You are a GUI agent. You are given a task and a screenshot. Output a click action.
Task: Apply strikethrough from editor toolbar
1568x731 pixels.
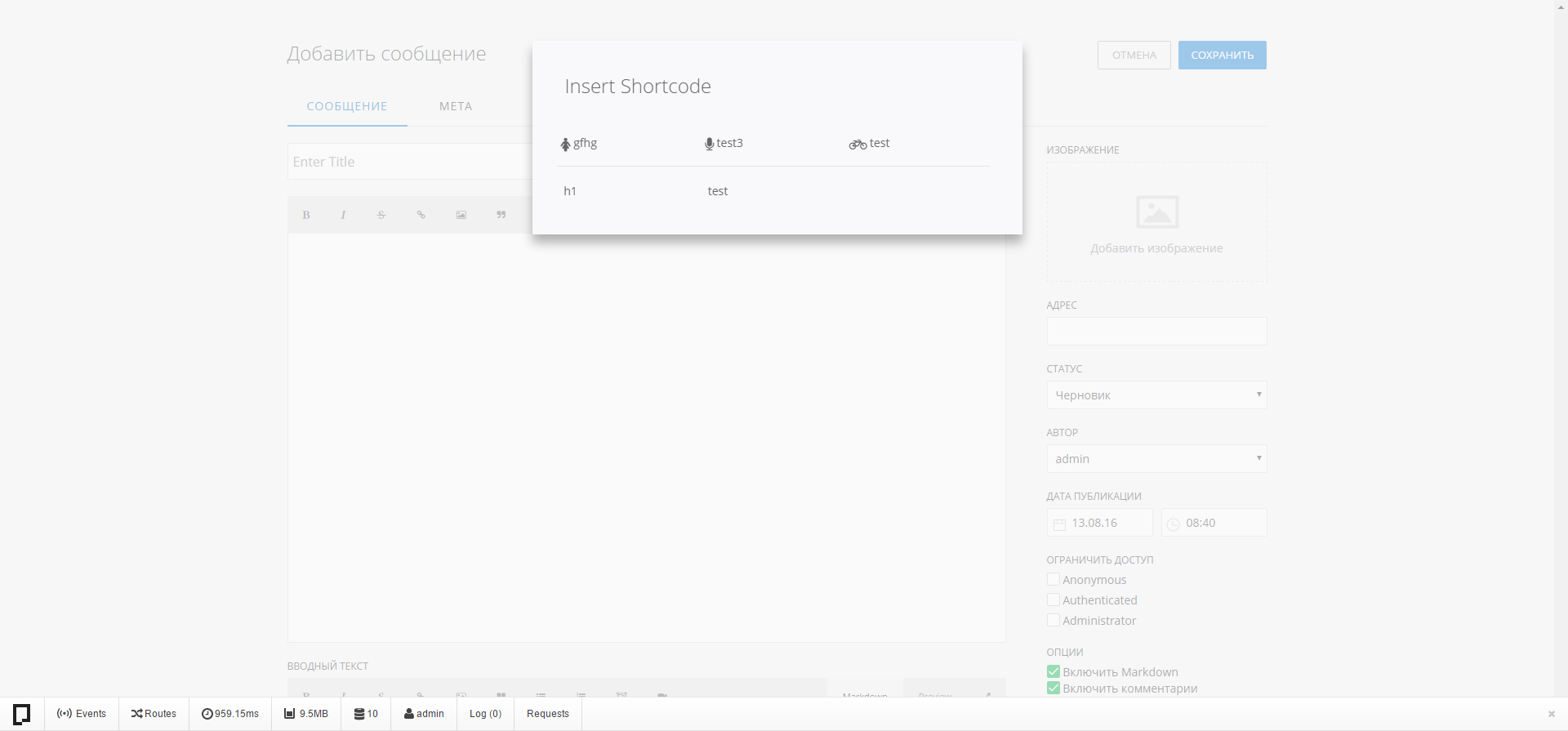click(x=381, y=215)
